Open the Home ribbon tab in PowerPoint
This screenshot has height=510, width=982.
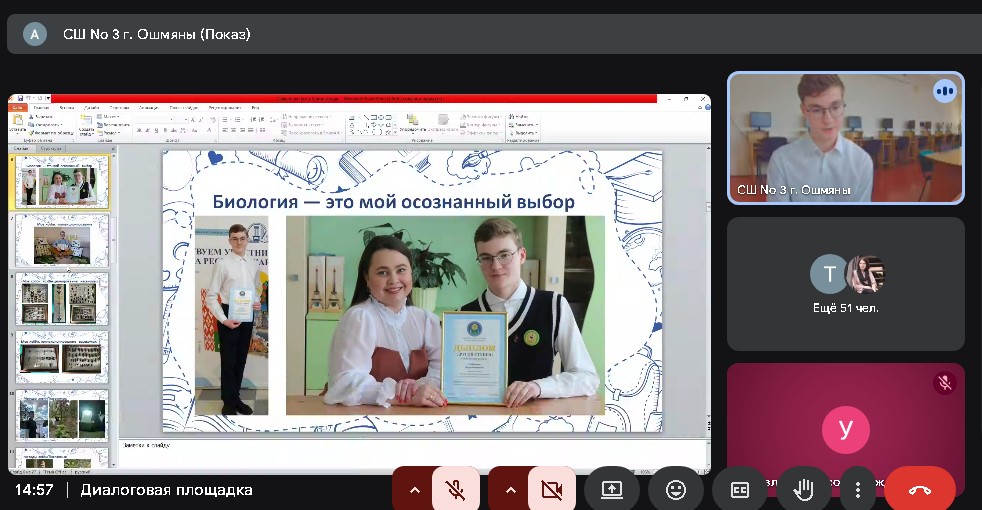coord(41,107)
